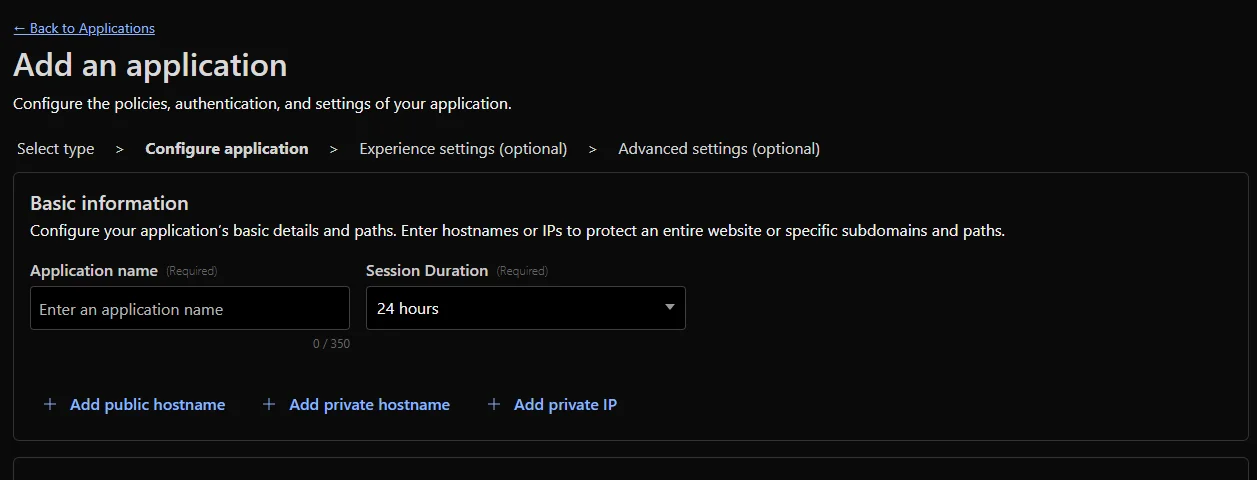This screenshot has height=480, width=1257.
Task: Click the Application name field label
Action: pos(94,271)
